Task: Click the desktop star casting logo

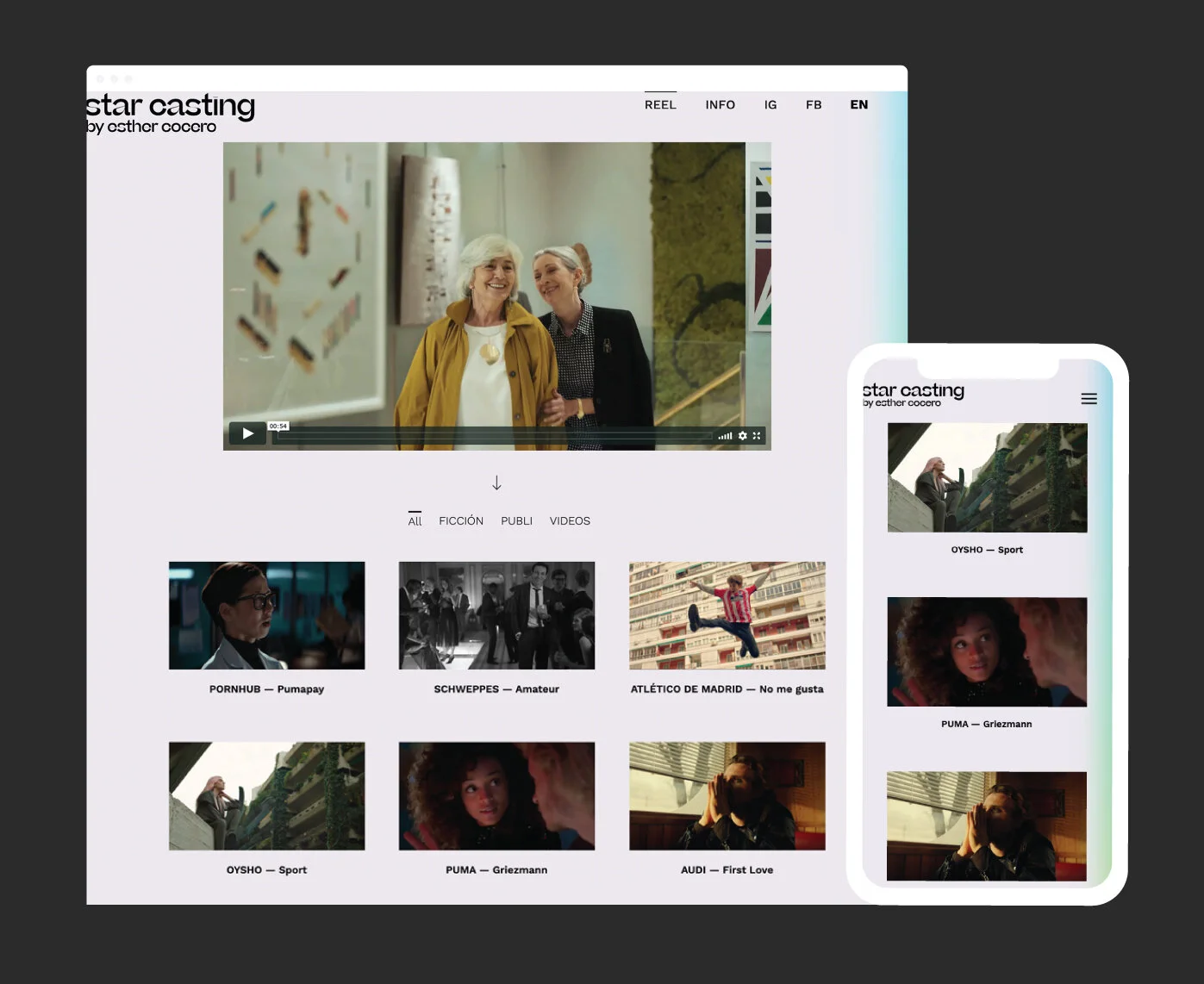Action: click(x=171, y=114)
